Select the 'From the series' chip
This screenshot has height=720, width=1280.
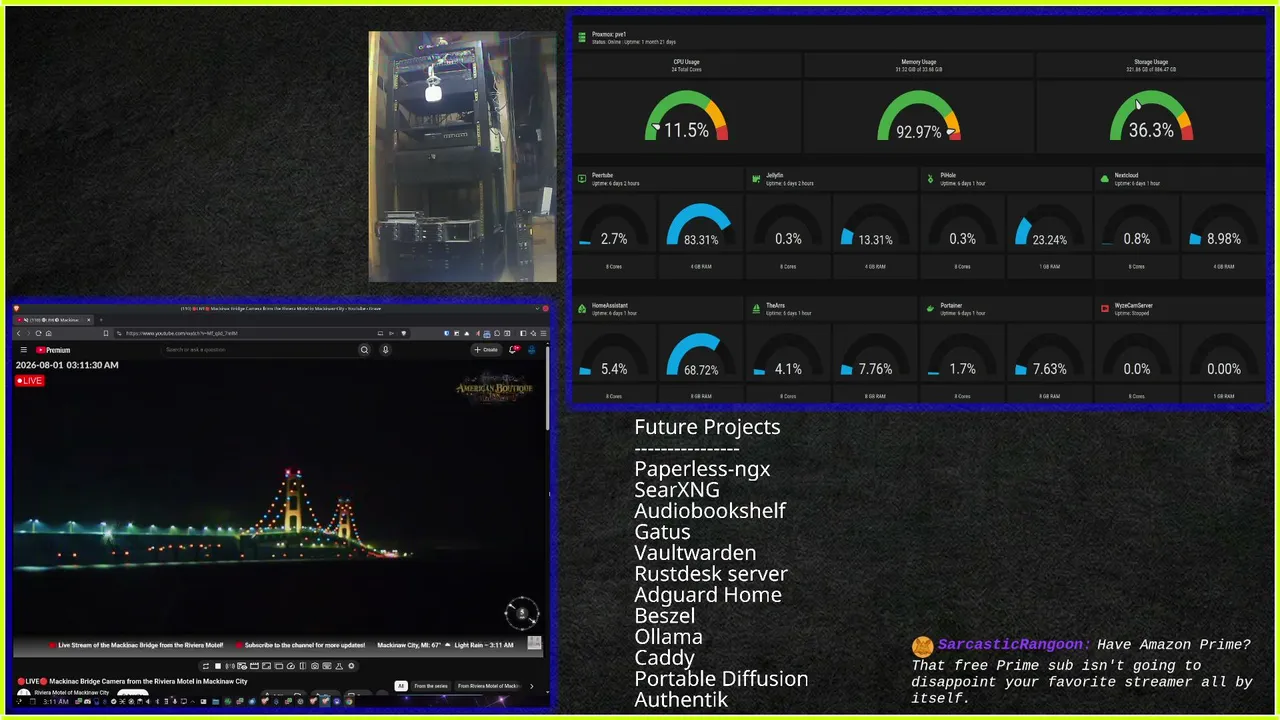pos(431,686)
